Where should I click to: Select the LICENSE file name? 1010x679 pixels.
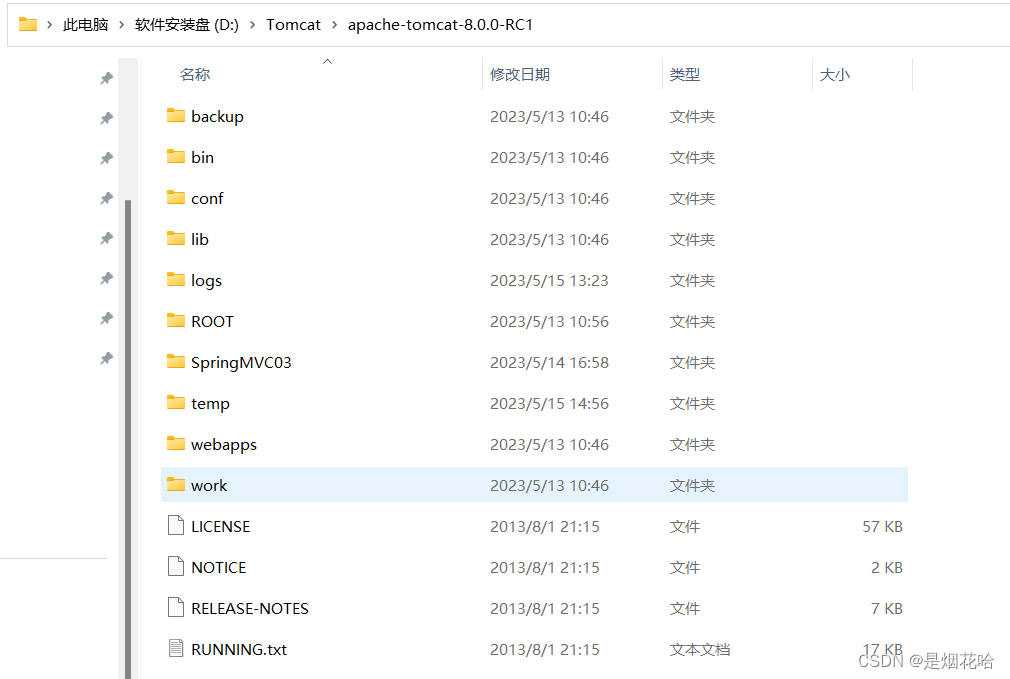coord(221,526)
